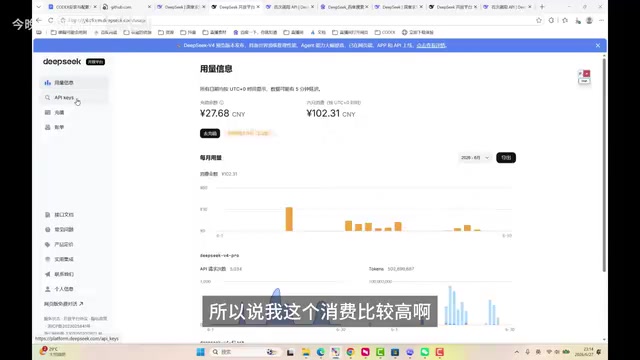Click the Windows taskbar search box

245,352
